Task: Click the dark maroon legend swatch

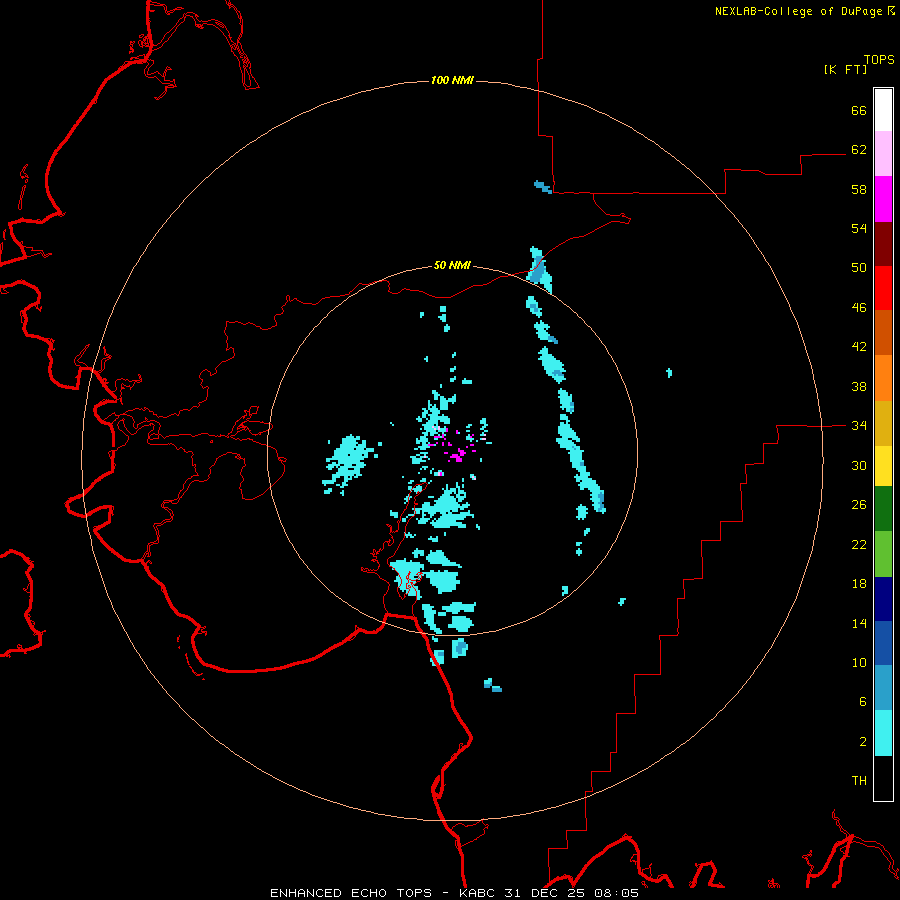Action: (883, 244)
